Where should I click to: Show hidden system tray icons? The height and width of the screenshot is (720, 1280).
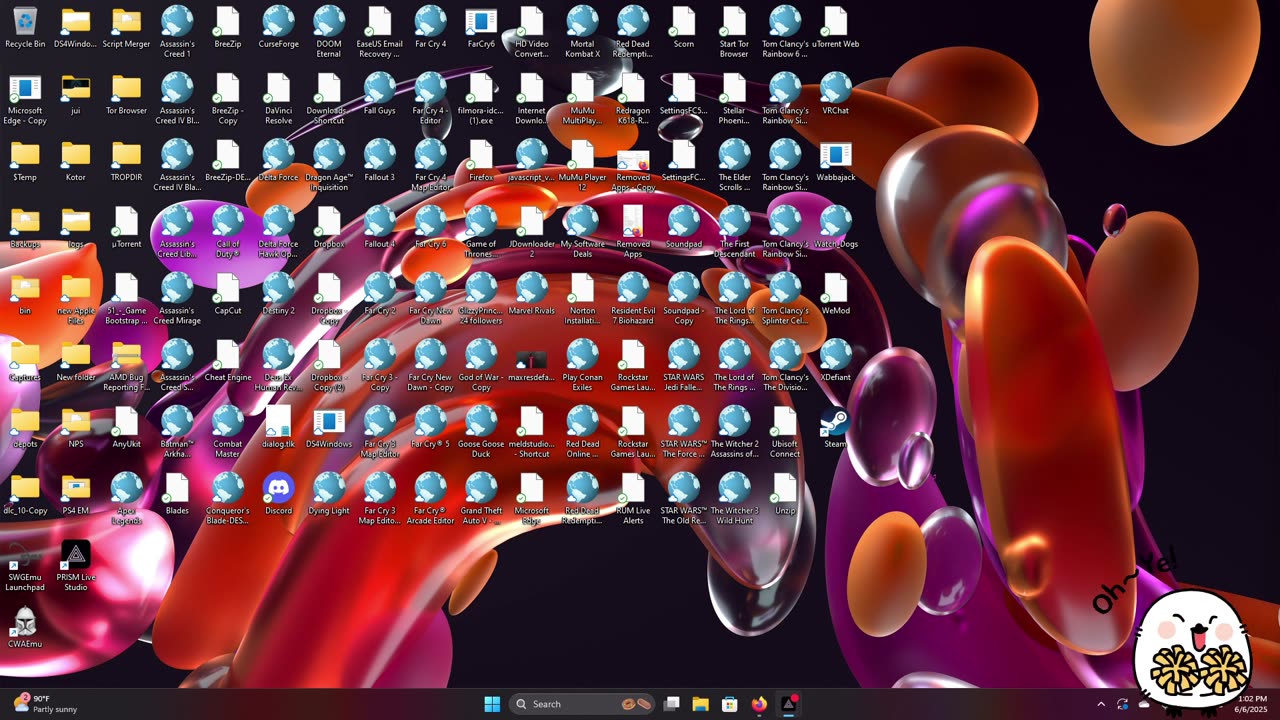[x=1101, y=704]
